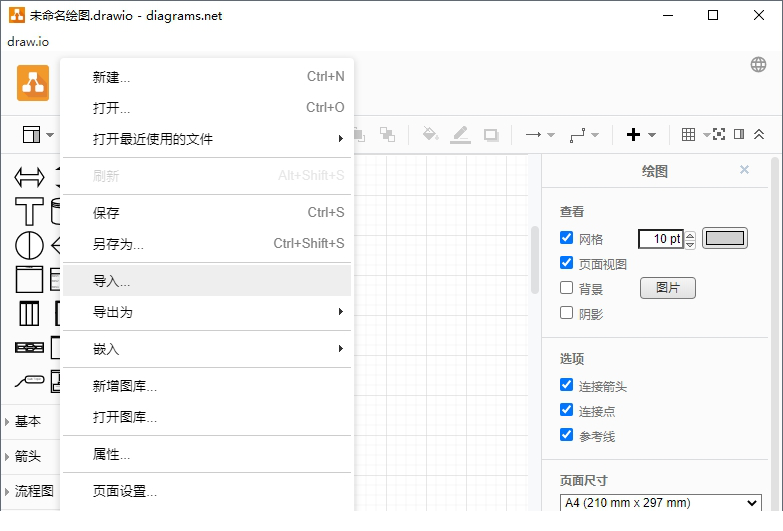Click the grid size 10 pt field
The image size is (783, 531).
tap(660, 239)
